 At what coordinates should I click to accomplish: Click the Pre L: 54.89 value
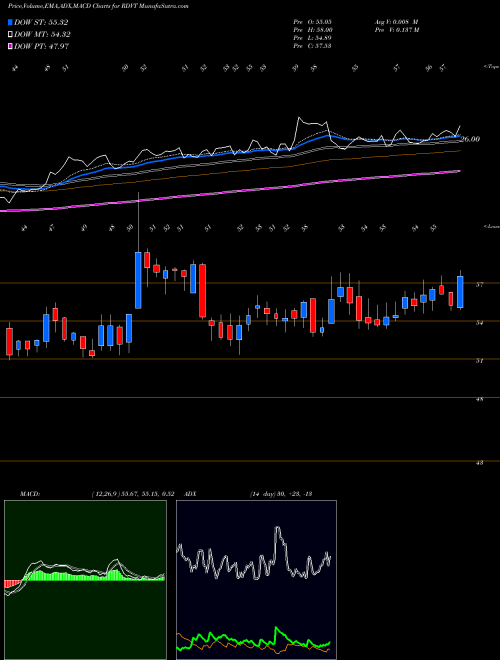313,38
